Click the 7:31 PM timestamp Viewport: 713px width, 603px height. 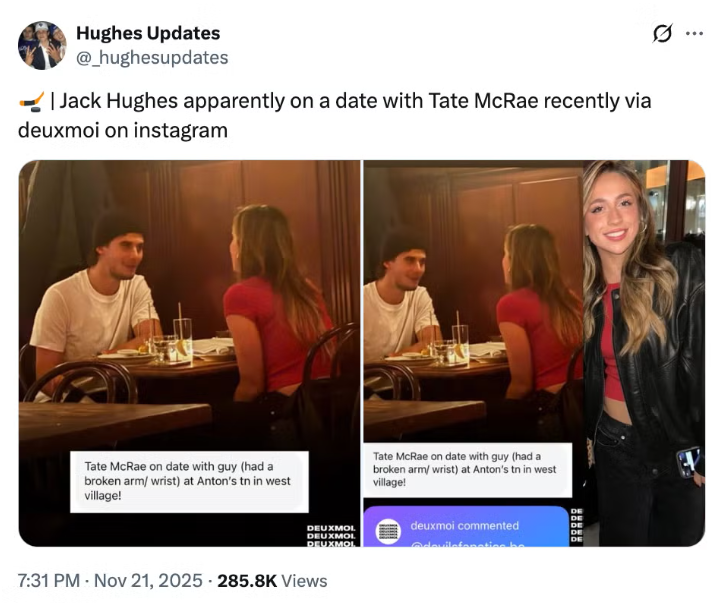51,580
